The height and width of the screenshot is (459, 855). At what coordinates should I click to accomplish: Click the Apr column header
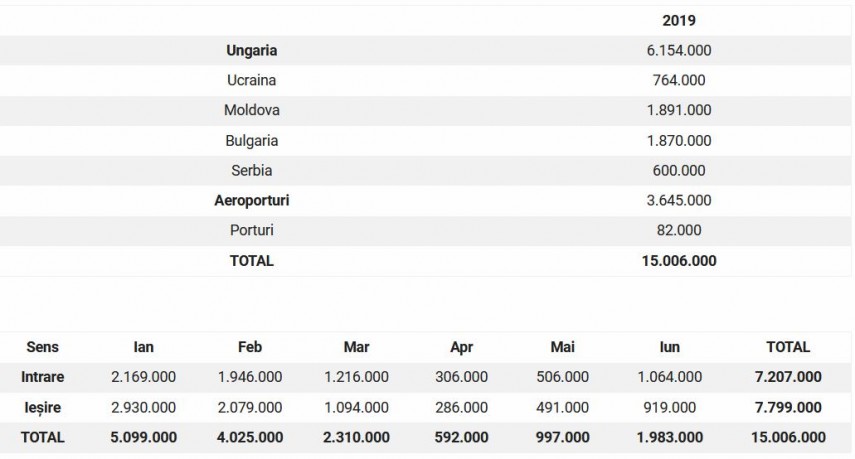461,347
